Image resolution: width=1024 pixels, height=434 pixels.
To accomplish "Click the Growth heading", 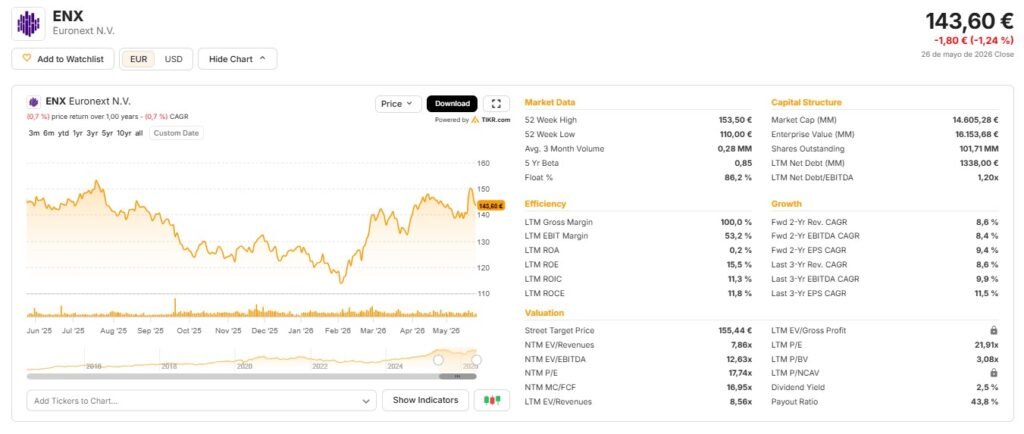I will click(786, 204).
